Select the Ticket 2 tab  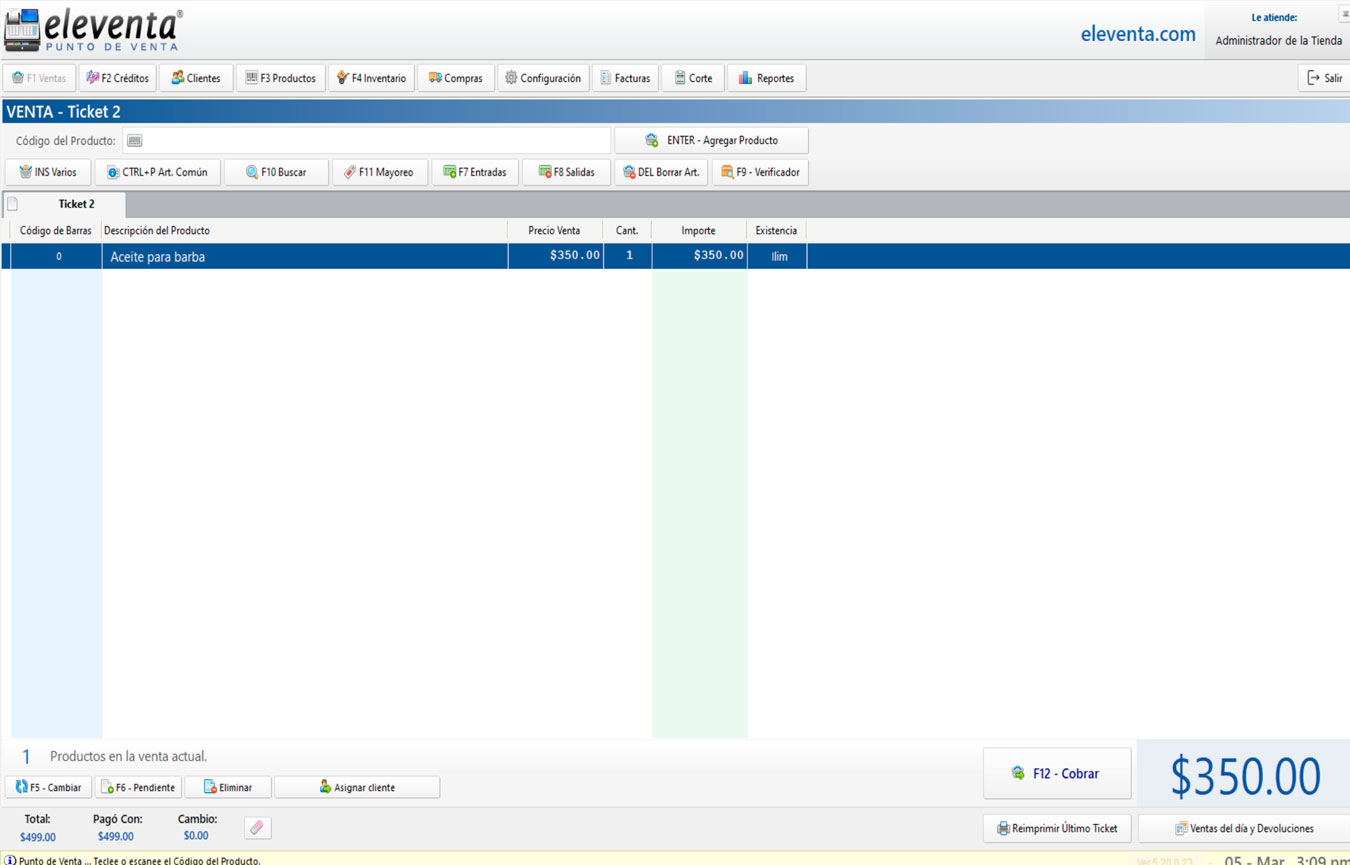pyautogui.click(x=75, y=204)
